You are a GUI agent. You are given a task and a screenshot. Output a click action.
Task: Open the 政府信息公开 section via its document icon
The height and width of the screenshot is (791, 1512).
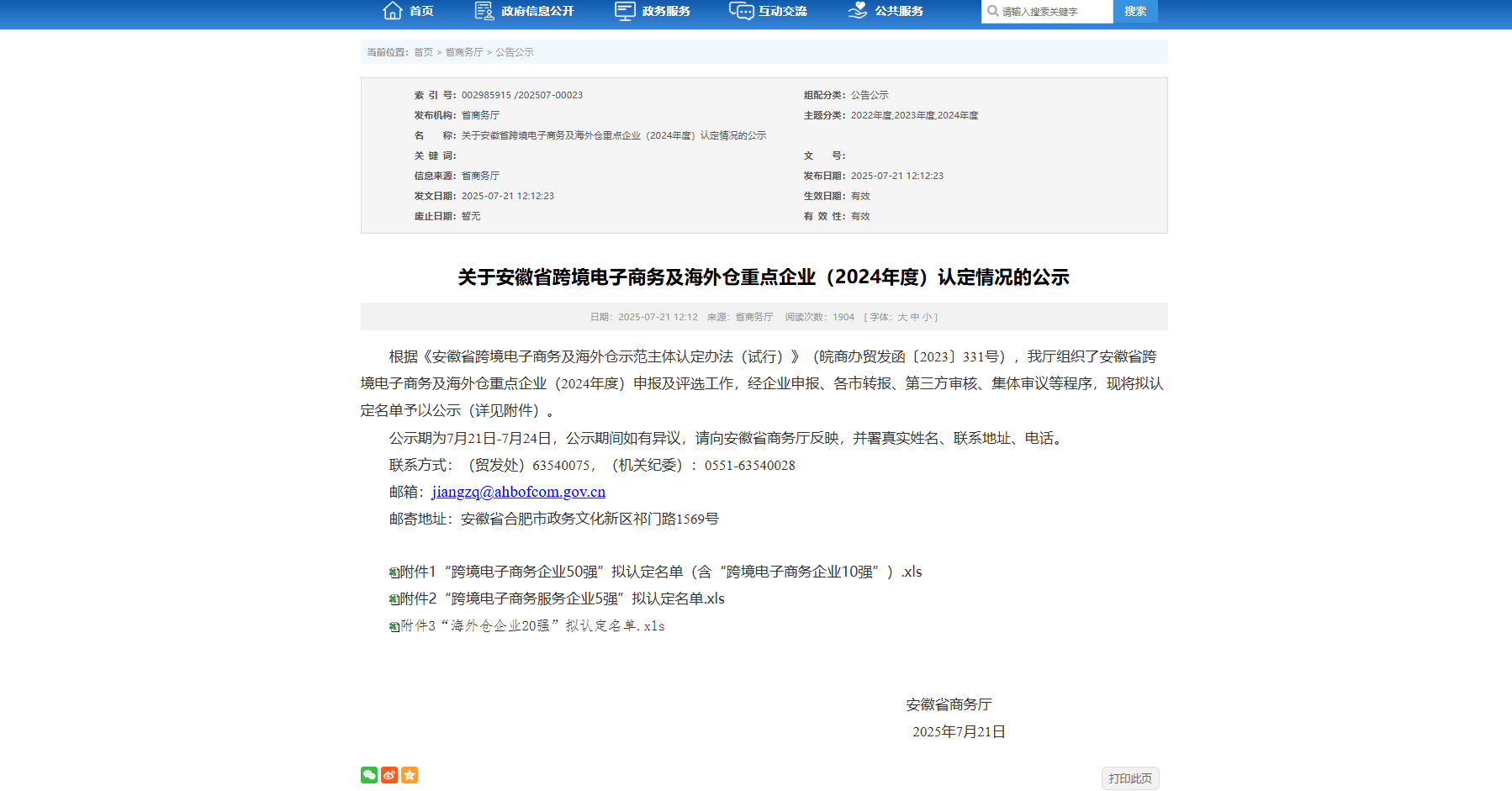[482, 10]
